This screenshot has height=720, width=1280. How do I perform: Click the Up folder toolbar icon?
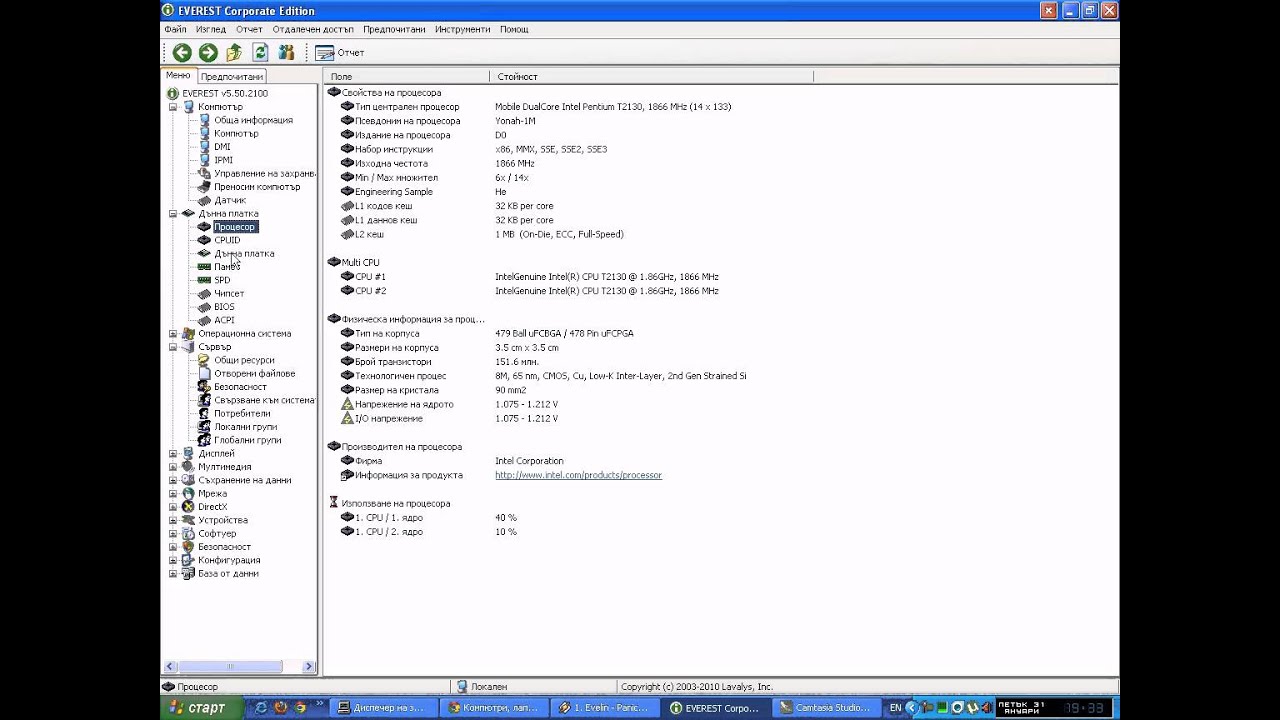tap(234, 53)
